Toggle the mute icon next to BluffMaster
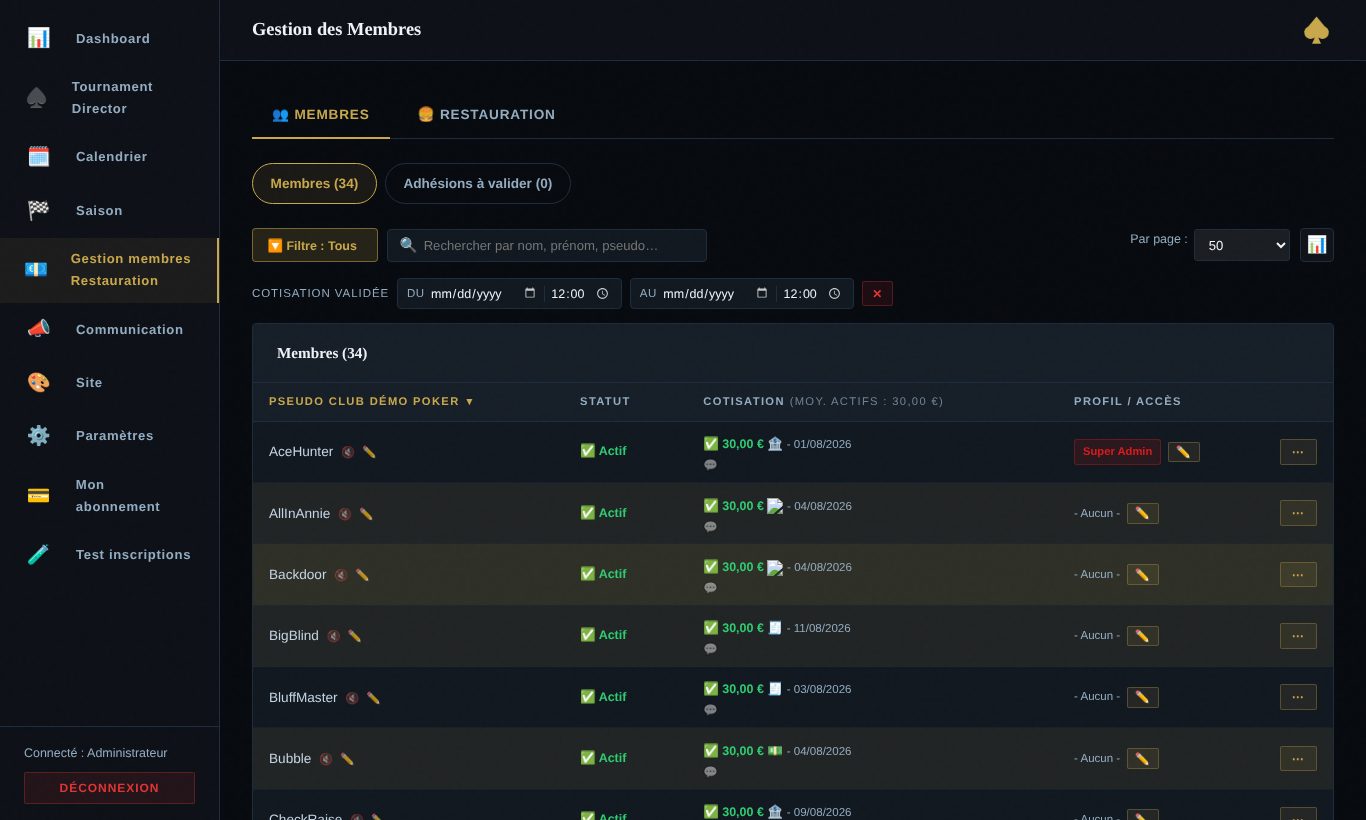Screen dimensions: 1366x820 [x=352, y=698]
